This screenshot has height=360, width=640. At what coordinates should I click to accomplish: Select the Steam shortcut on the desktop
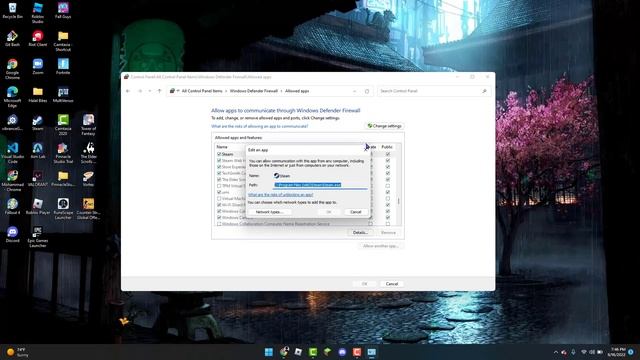[x=38, y=122]
